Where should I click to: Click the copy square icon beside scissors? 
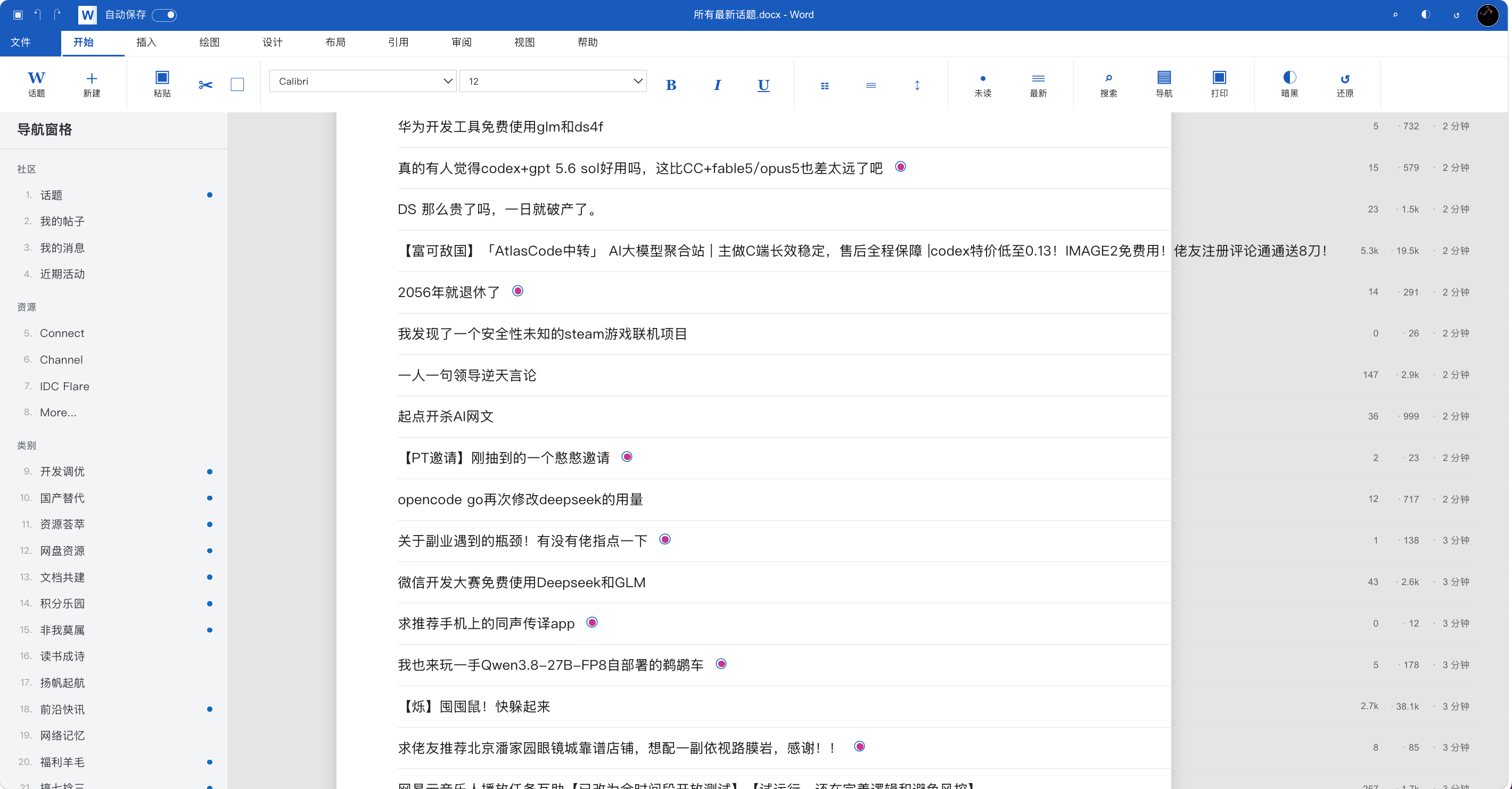237,85
